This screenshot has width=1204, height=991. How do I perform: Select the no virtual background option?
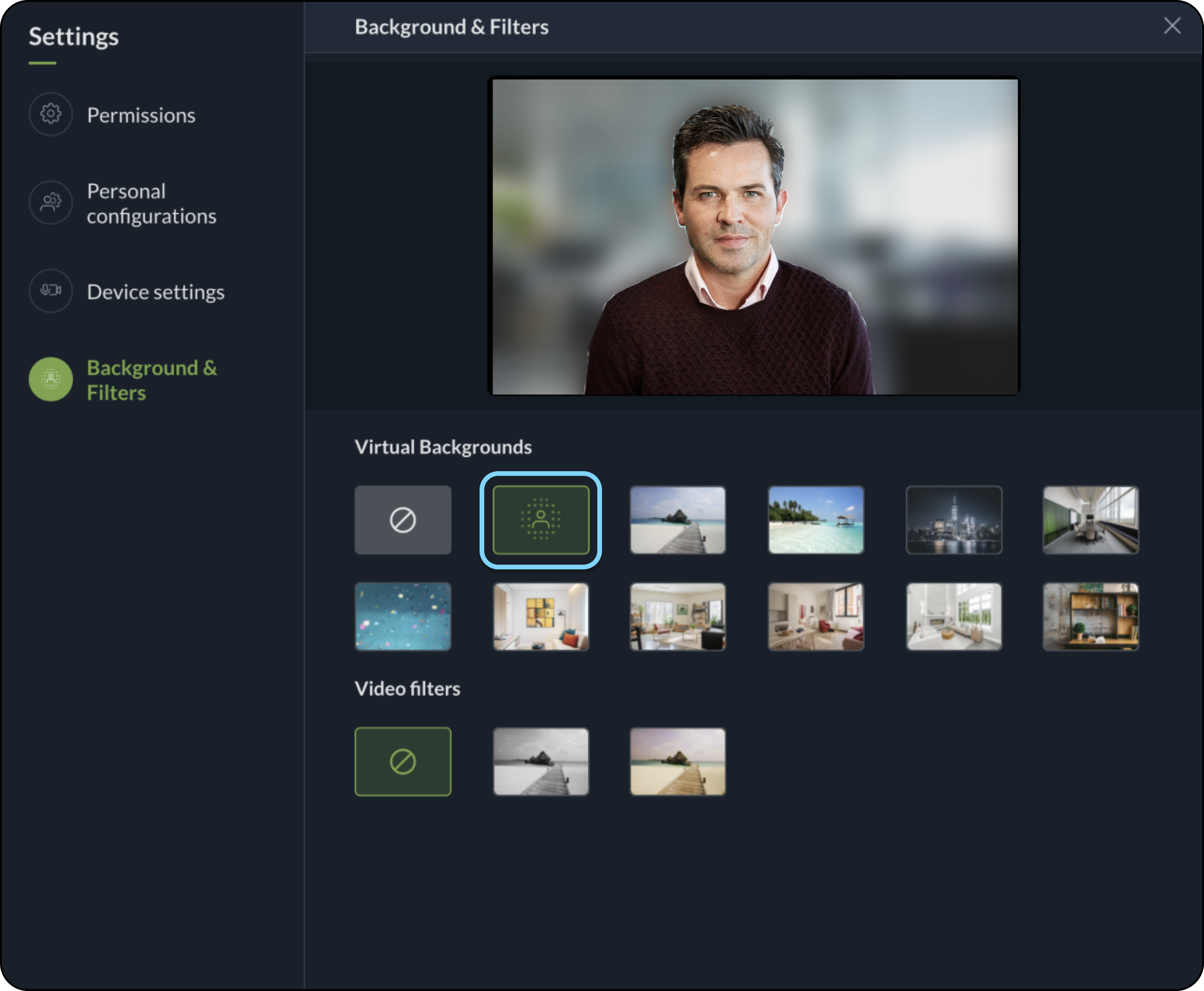point(402,519)
